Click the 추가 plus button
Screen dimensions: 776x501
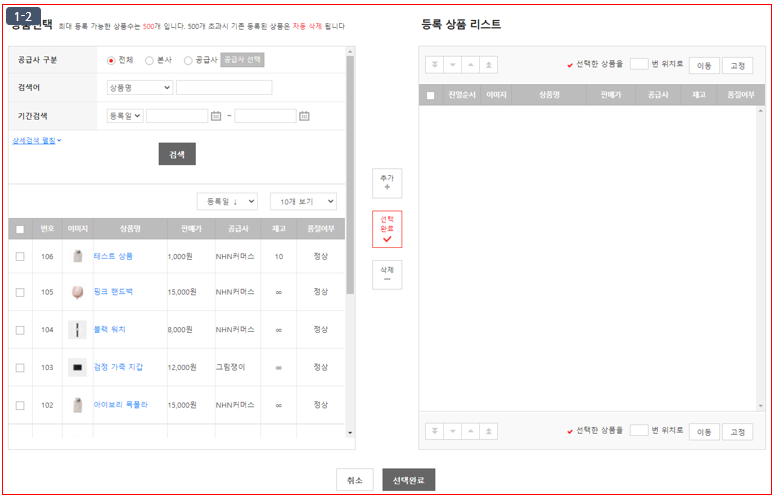[x=387, y=183]
